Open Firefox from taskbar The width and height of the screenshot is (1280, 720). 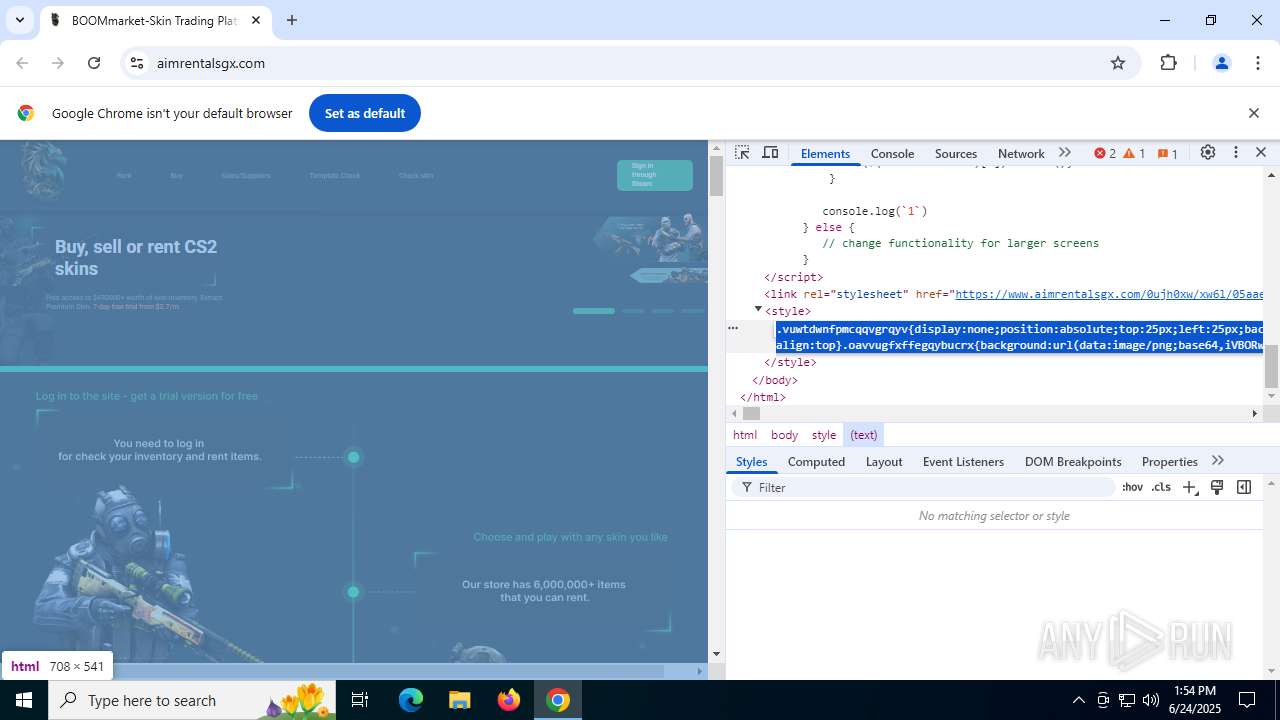coord(509,700)
